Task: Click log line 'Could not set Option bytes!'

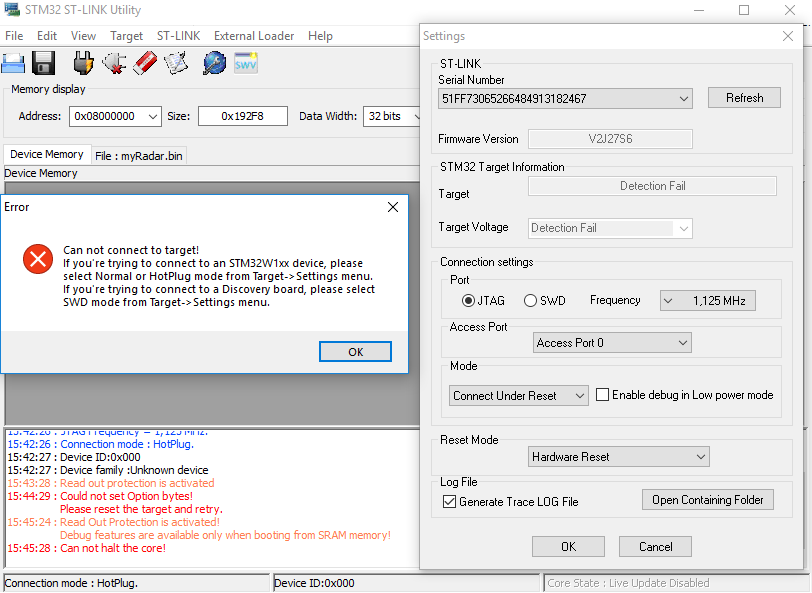Action: [x=100, y=496]
